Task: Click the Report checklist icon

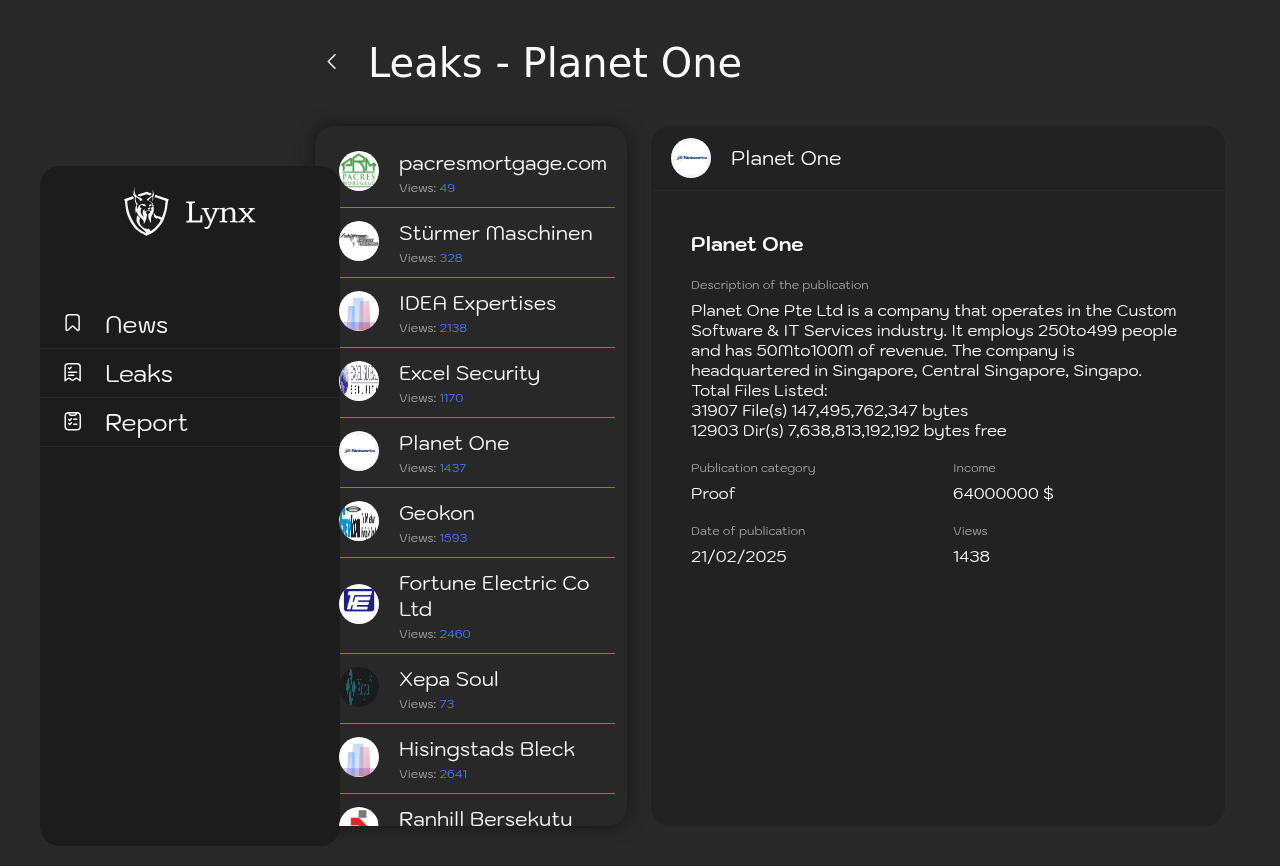Action: [73, 421]
